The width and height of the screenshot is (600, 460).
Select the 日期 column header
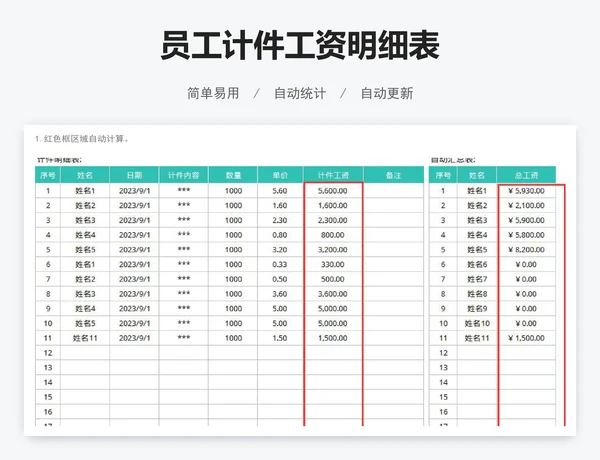point(134,175)
